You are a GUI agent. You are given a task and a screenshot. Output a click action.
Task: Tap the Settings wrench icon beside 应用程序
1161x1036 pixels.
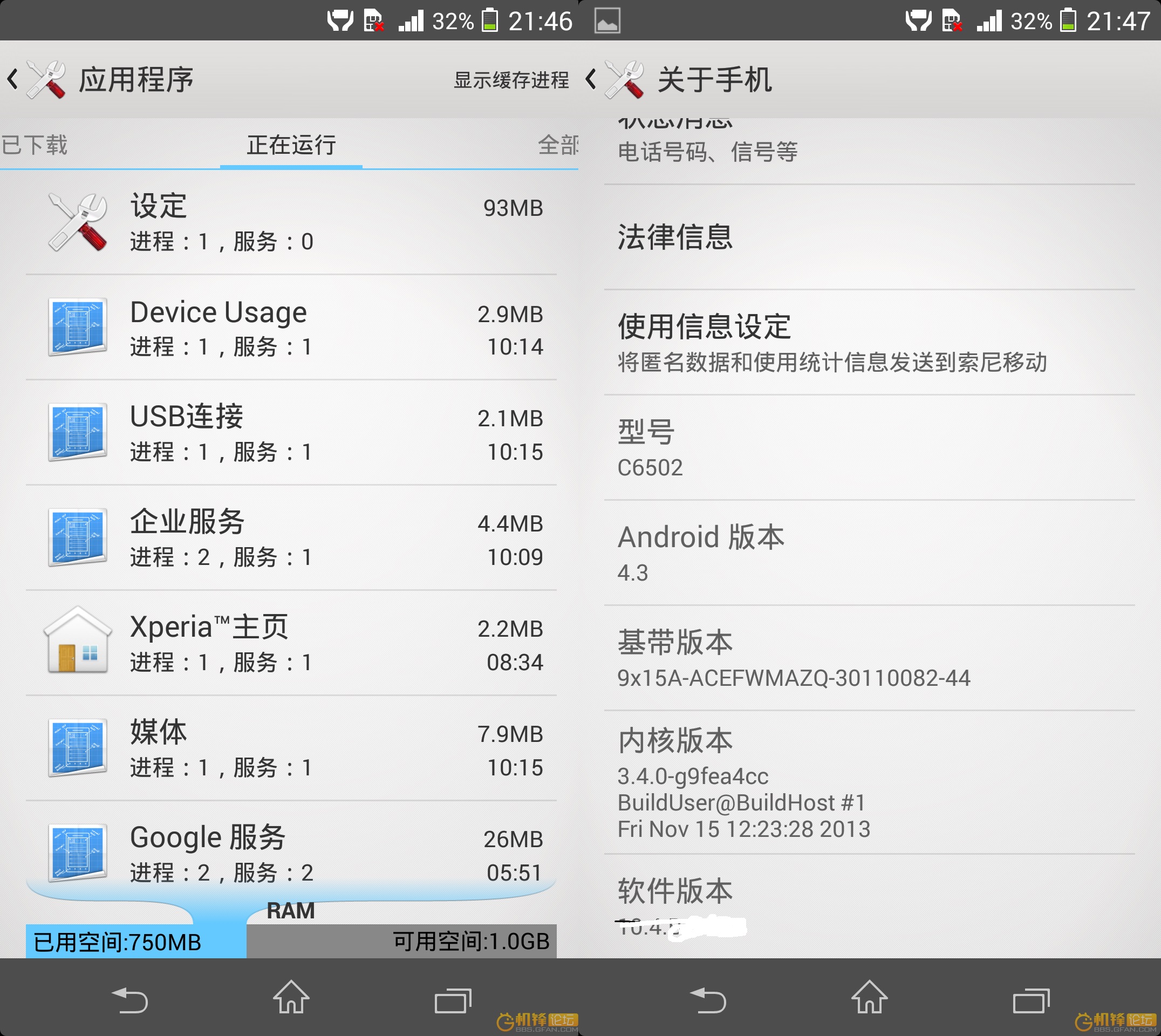point(46,80)
